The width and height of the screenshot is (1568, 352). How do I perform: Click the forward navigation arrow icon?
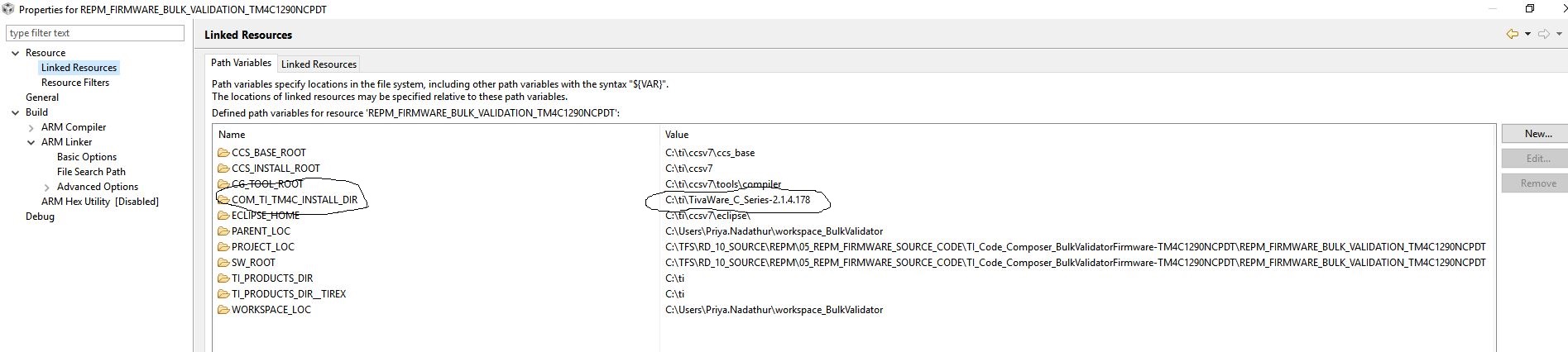pos(1543,34)
